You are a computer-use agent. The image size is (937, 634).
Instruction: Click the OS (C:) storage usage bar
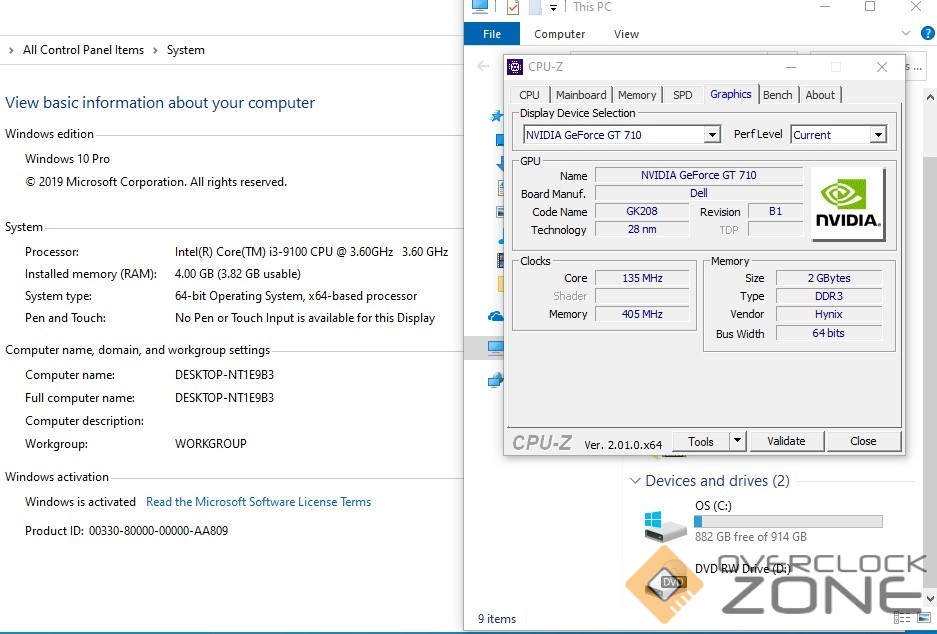[788, 522]
